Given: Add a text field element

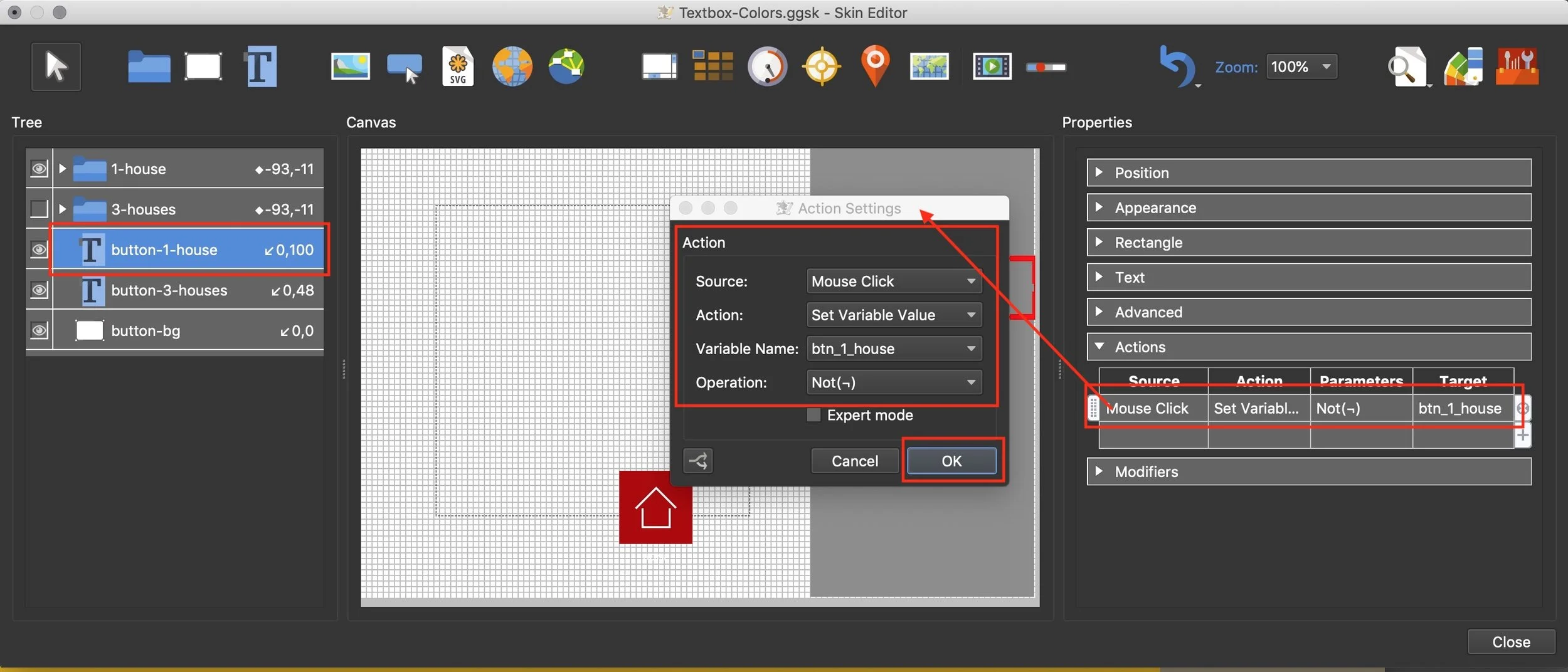Looking at the screenshot, I should [x=260, y=66].
